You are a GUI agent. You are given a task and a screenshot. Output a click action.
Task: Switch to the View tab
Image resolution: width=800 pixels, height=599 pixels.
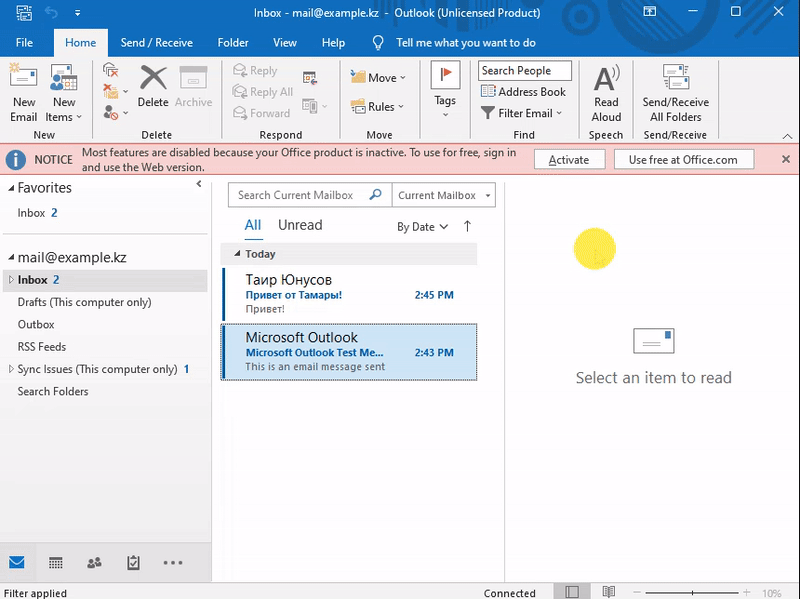(285, 43)
